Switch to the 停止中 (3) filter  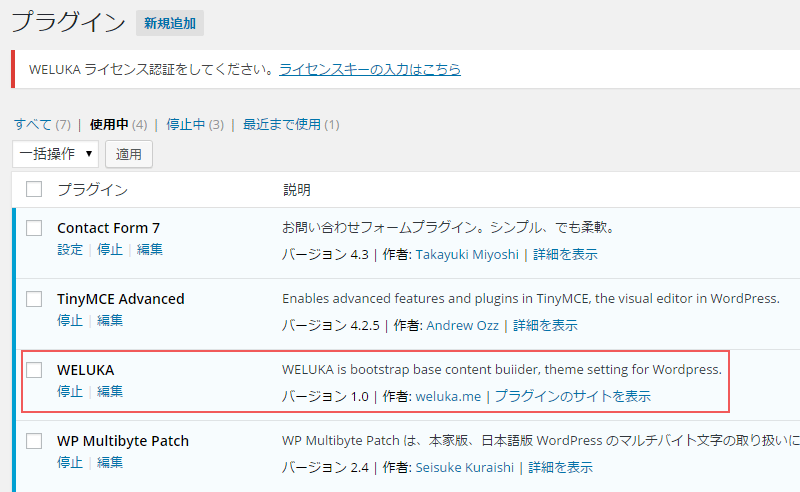(x=195, y=125)
